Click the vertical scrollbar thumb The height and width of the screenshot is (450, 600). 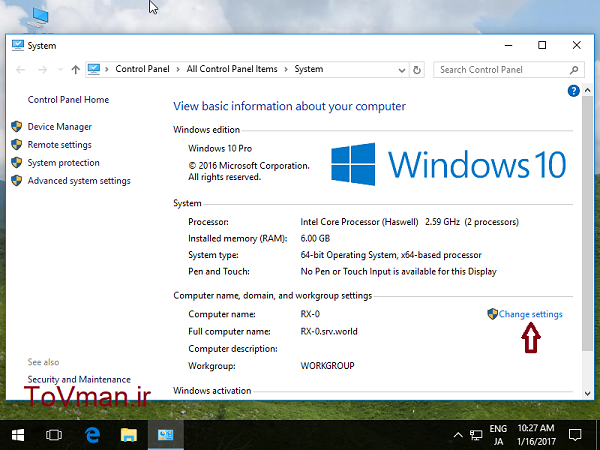[x=587, y=223]
